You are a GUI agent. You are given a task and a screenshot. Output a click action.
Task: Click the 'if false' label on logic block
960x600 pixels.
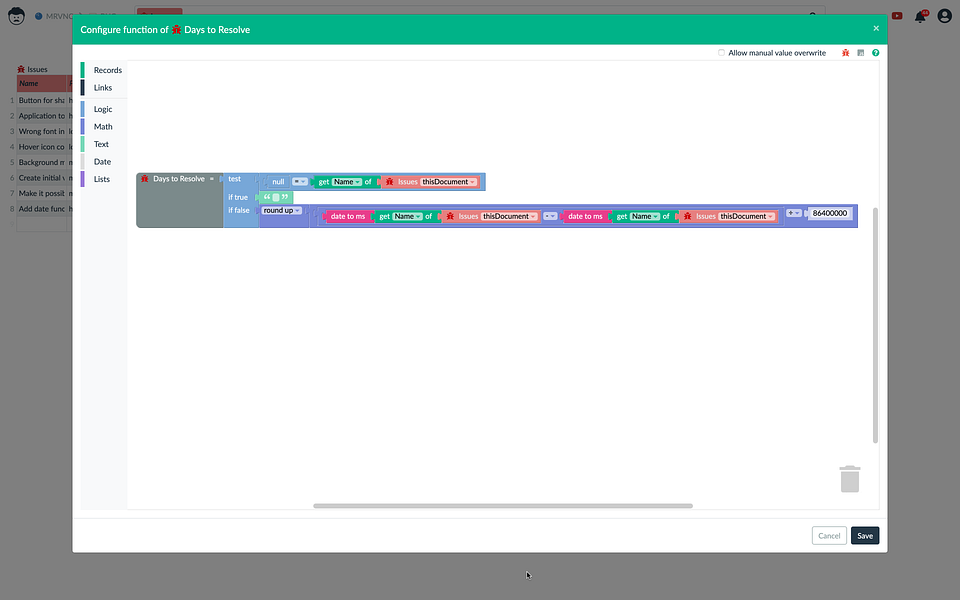click(x=239, y=211)
